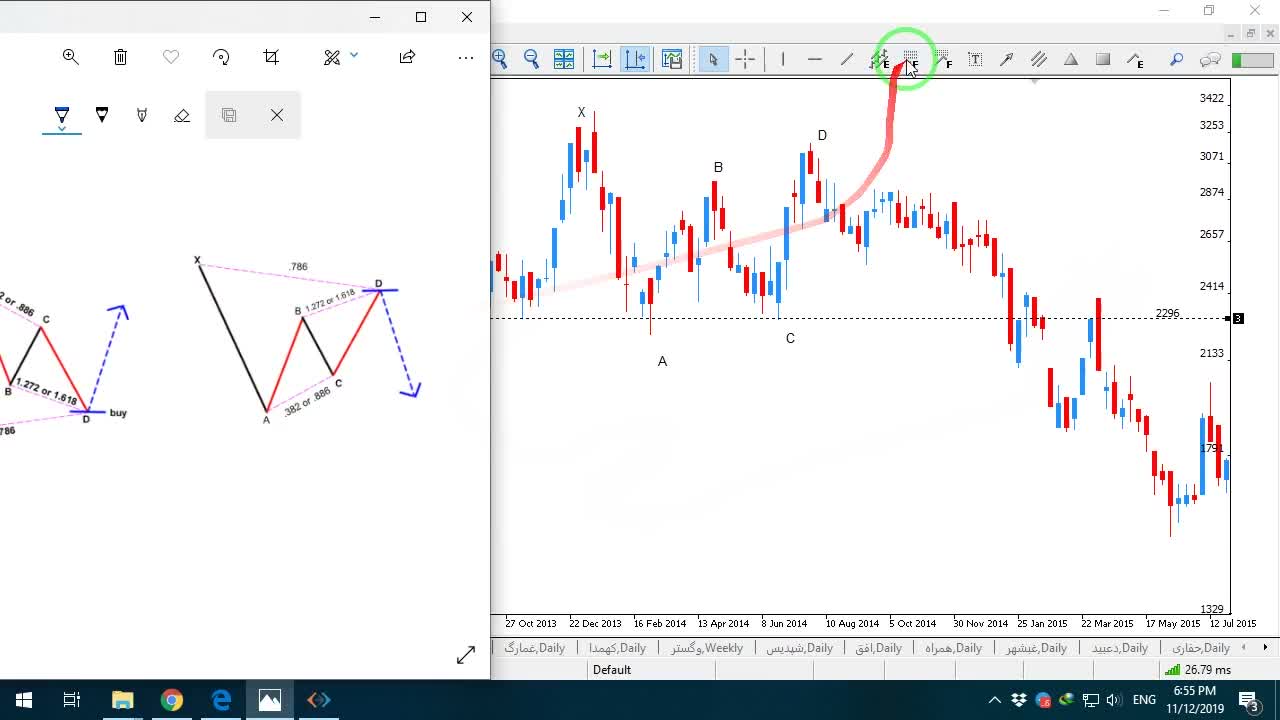The image size is (1280, 720).
Task: Select the calligraphy pen tool
Action: [x=142, y=115]
